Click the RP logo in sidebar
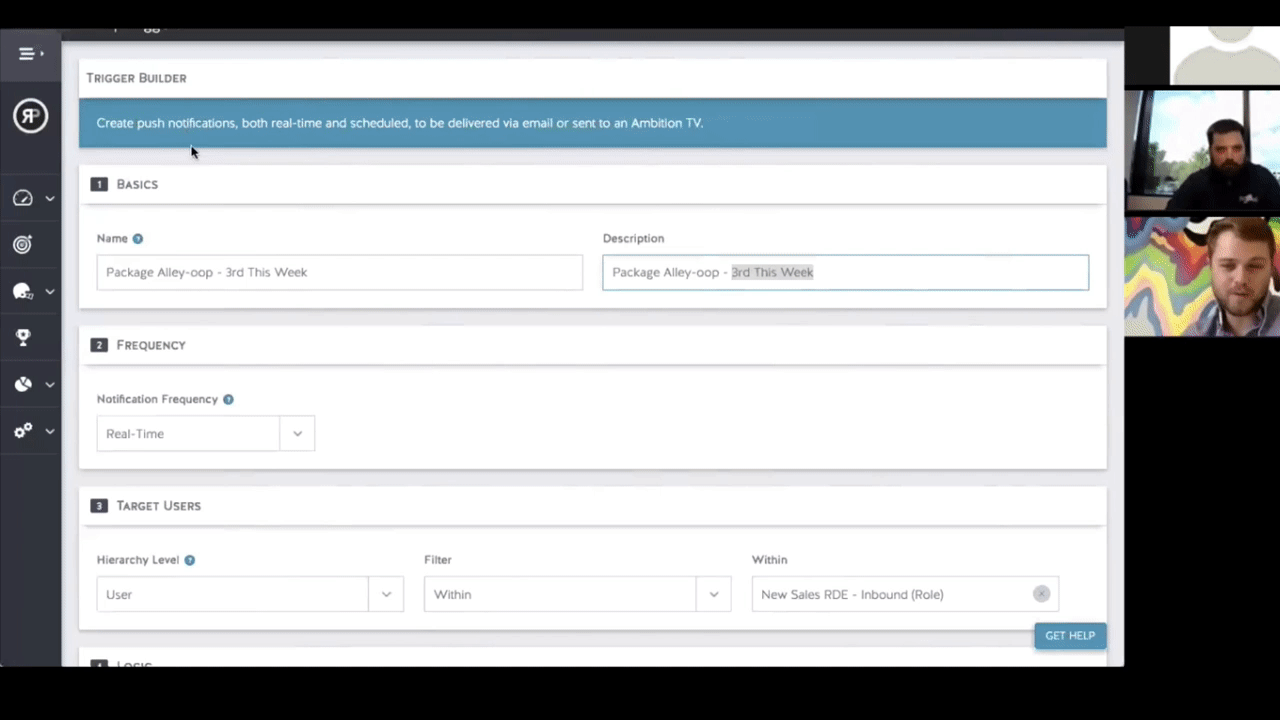The image size is (1280, 720). point(30,117)
